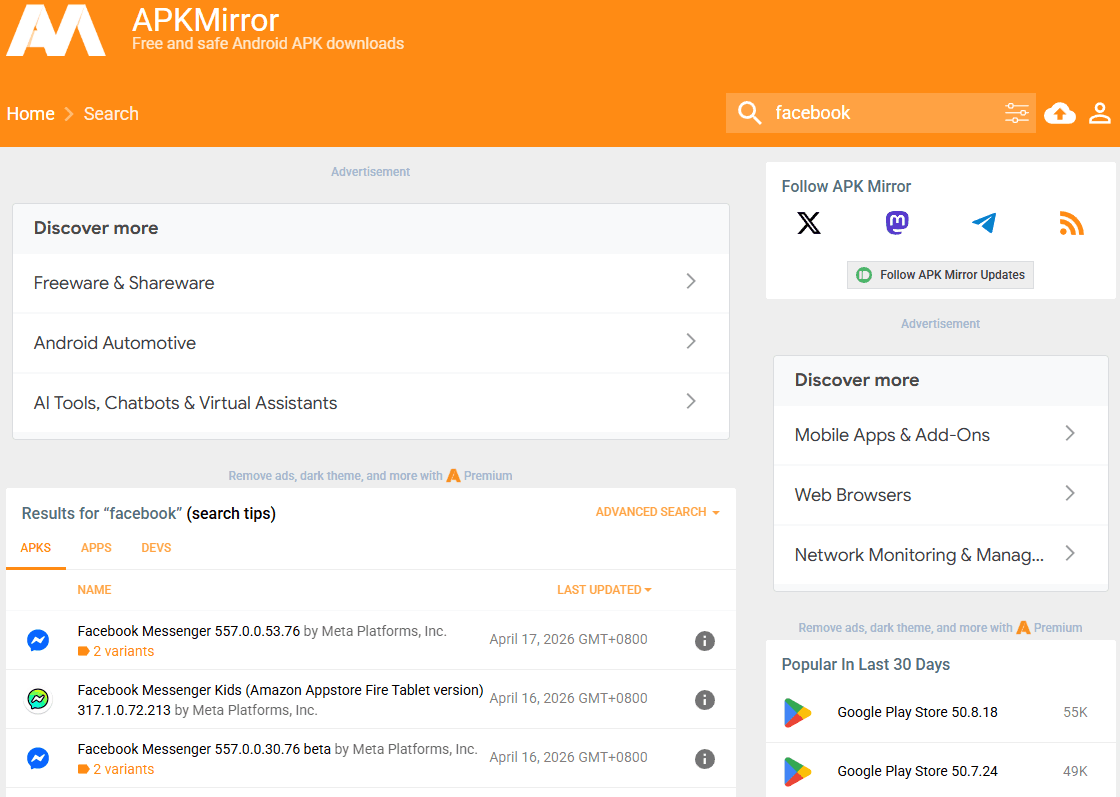Image resolution: width=1120 pixels, height=797 pixels.
Task: Expand the Advanced Search dropdown
Action: [x=657, y=512]
